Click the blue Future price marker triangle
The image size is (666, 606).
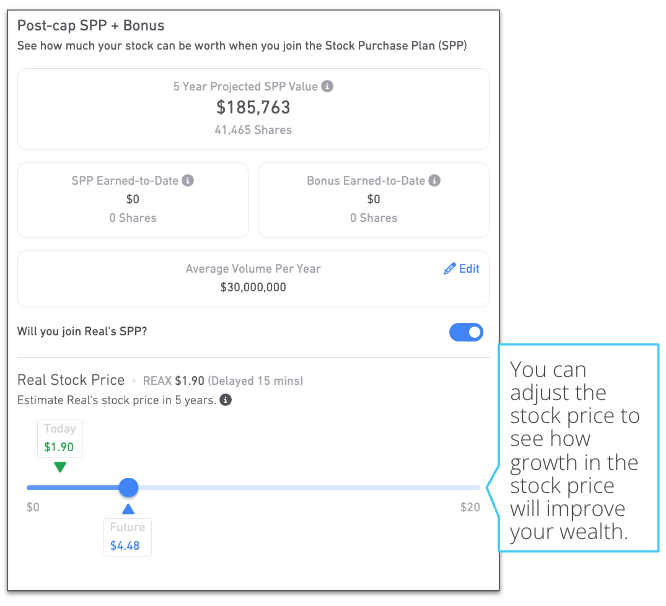click(128, 509)
